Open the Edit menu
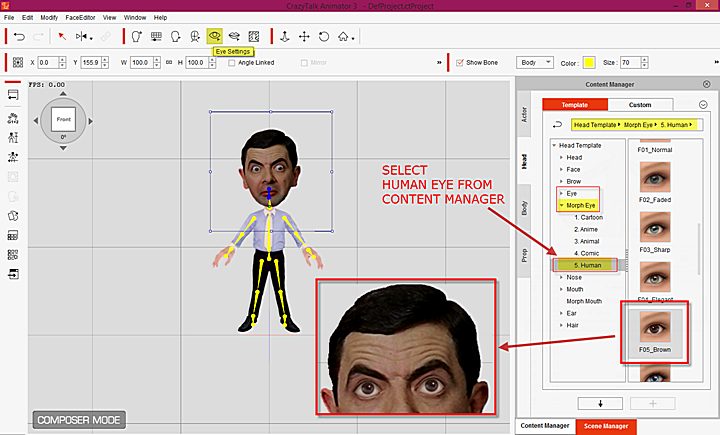Viewport: 720px width, 435px height. coord(28,17)
